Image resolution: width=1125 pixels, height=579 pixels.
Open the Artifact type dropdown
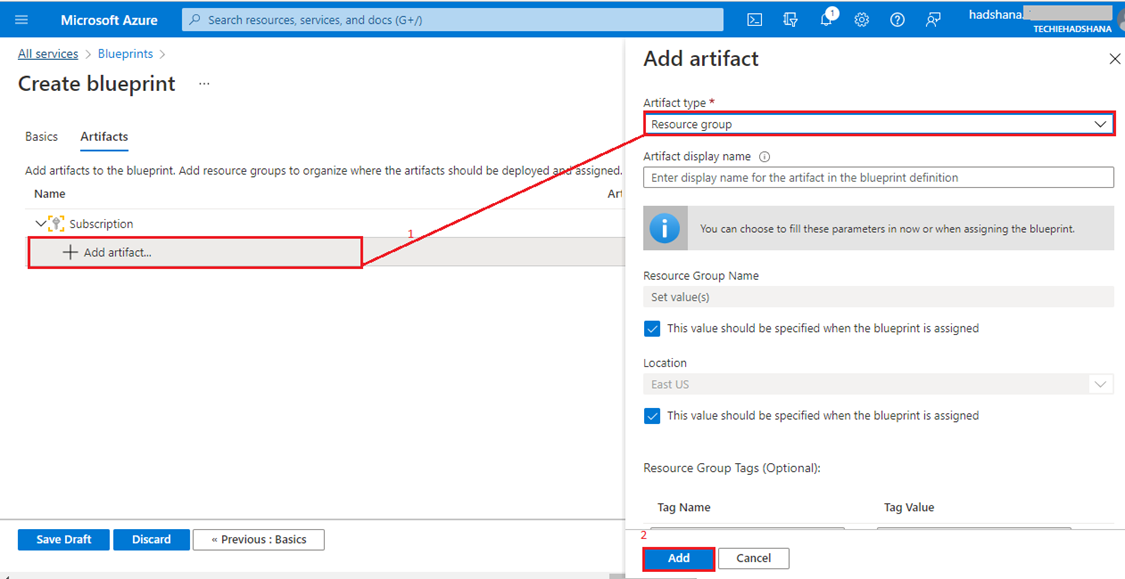(x=878, y=124)
